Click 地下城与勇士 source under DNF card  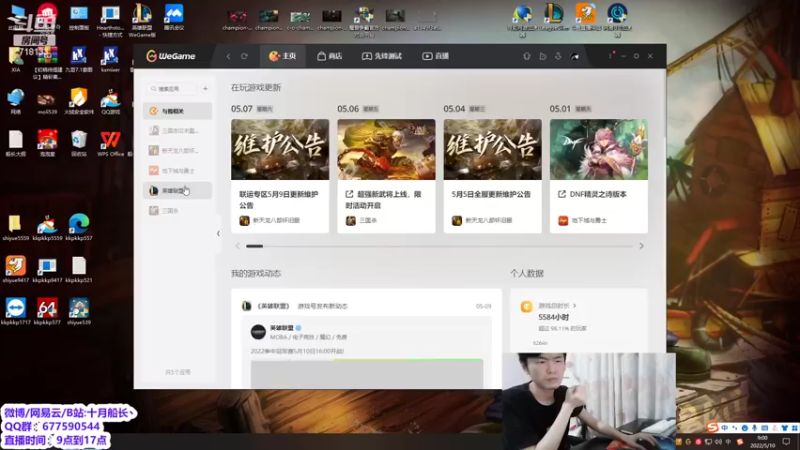tap(583, 220)
